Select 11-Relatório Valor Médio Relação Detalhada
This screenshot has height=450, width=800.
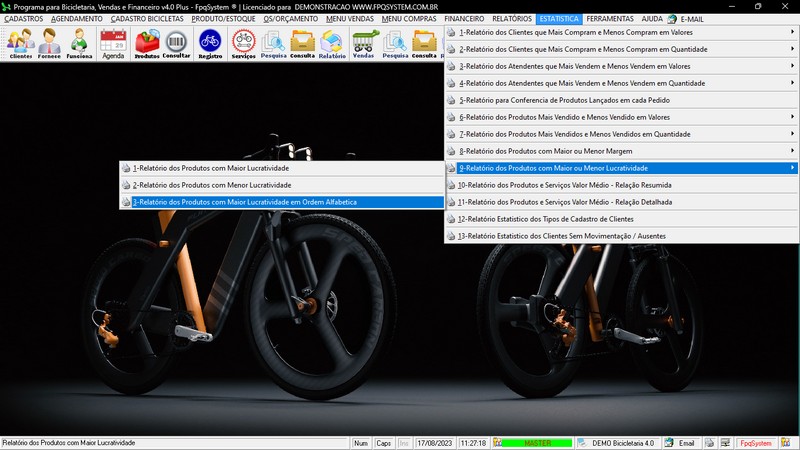(x=621, y=202)
